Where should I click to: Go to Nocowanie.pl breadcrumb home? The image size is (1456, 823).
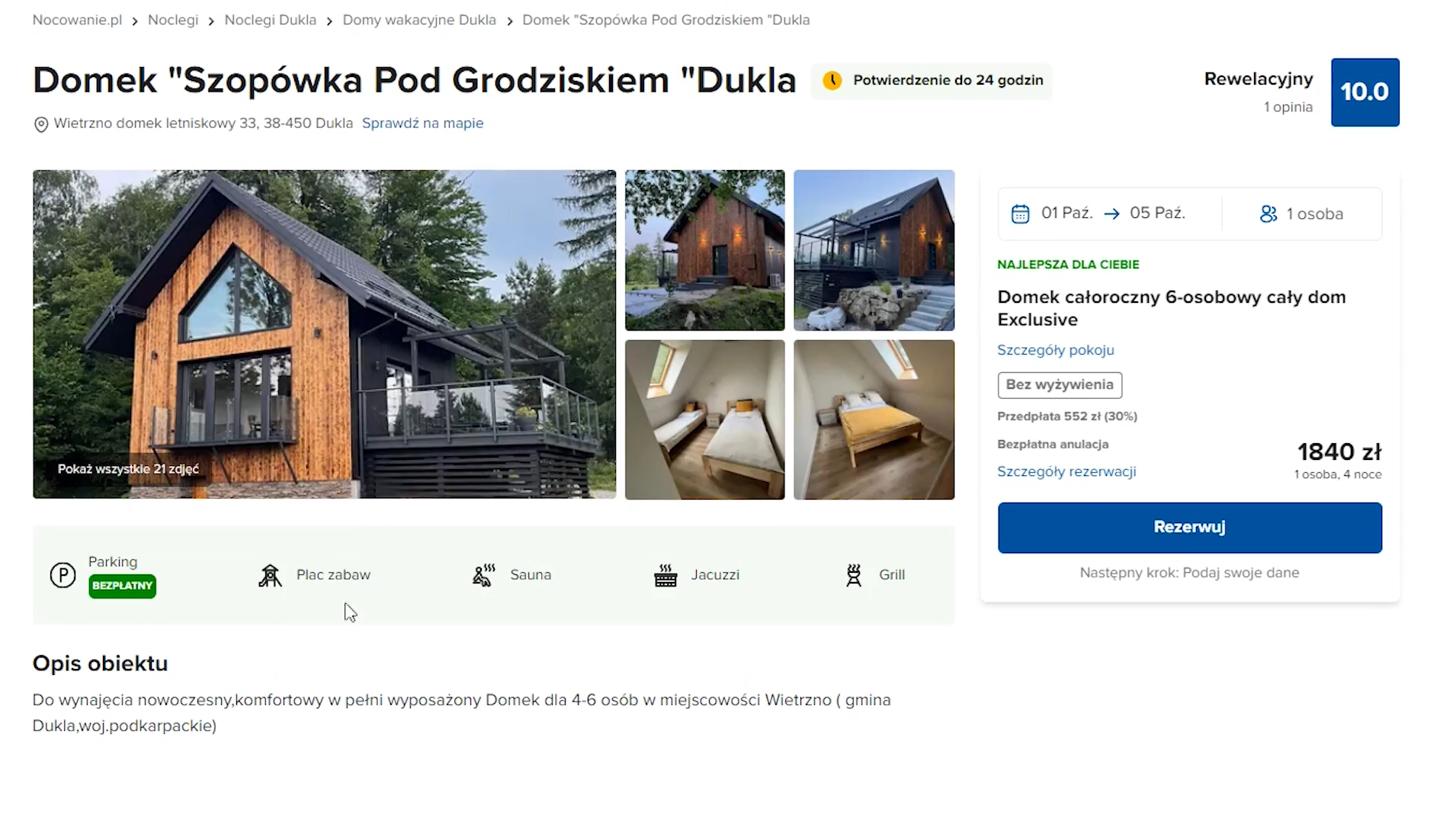tap(77, 20)
